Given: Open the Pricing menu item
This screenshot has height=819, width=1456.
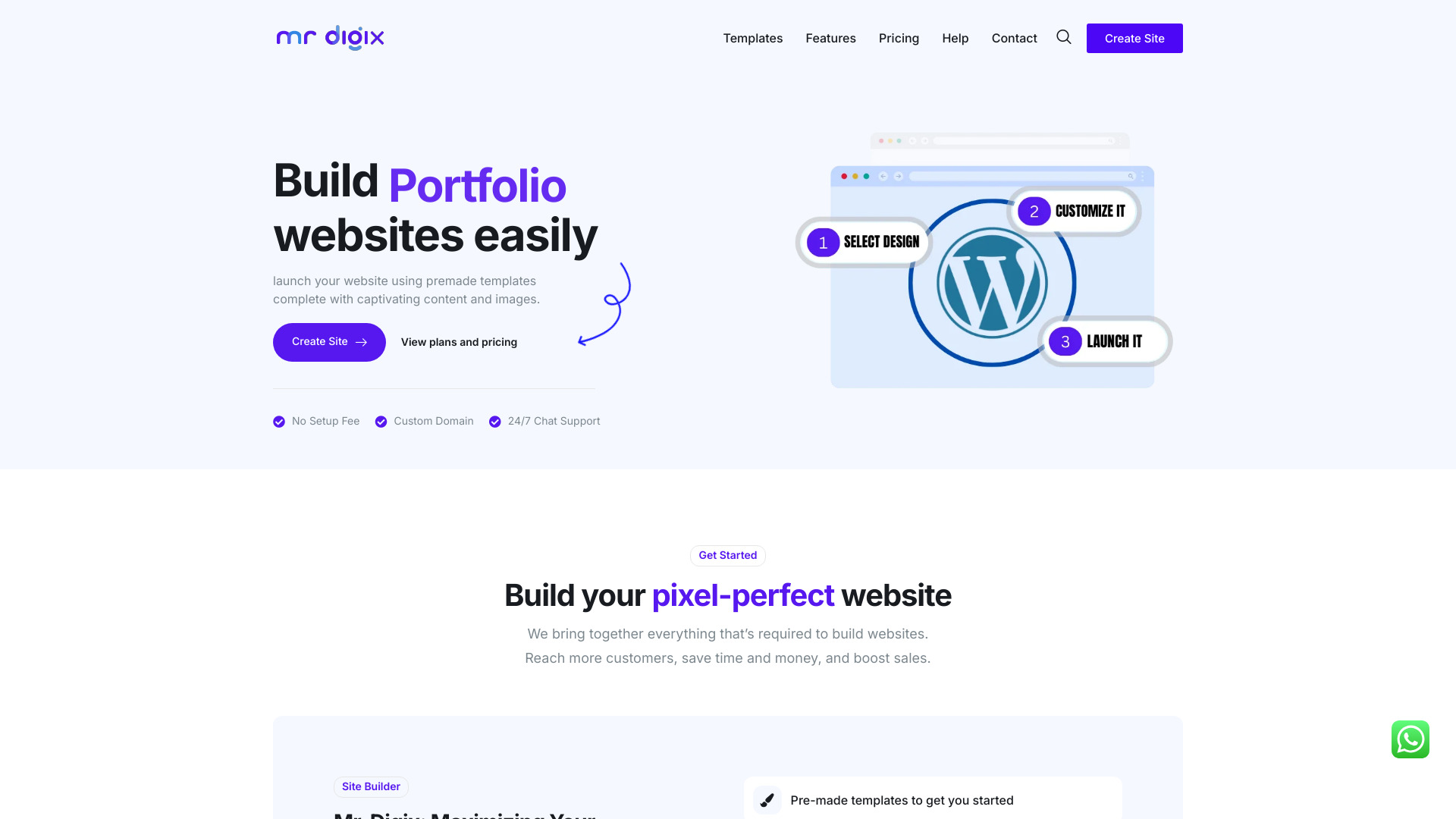Looking at the screenshot, I should (x=899, y=38).
